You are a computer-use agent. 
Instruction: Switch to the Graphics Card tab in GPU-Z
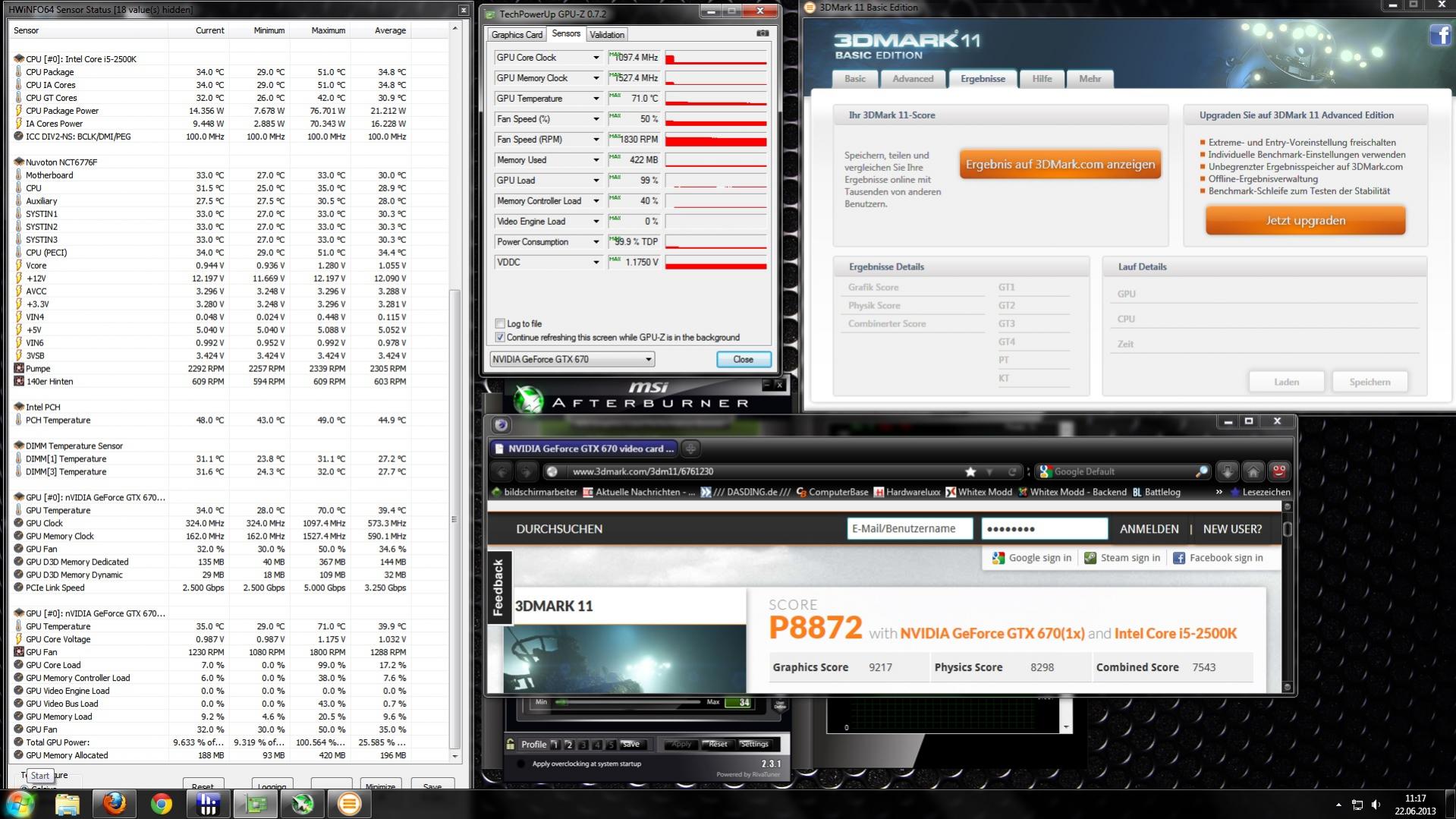coord(517,35)
